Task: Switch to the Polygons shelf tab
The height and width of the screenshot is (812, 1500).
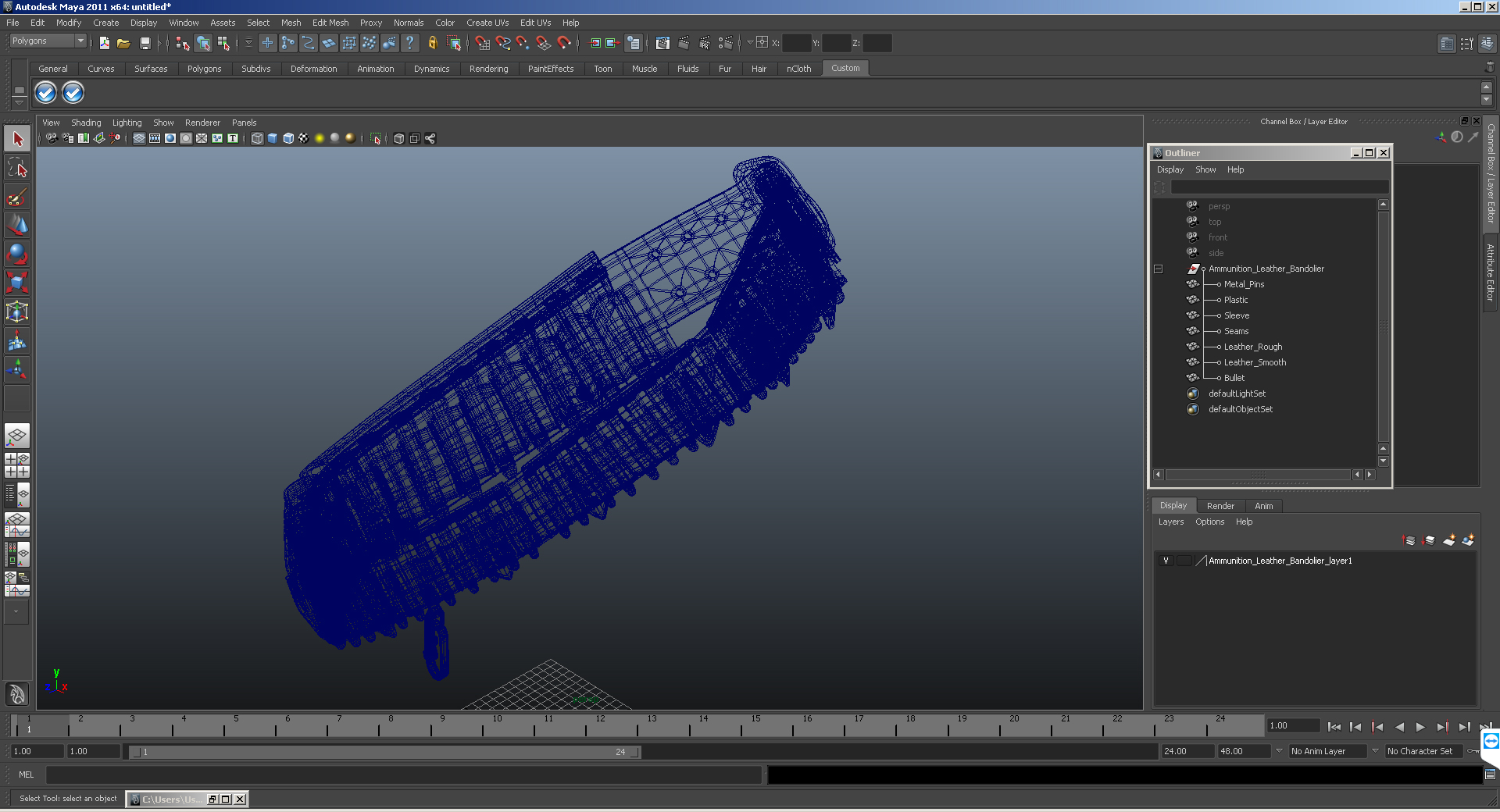Action: [204, 69]
